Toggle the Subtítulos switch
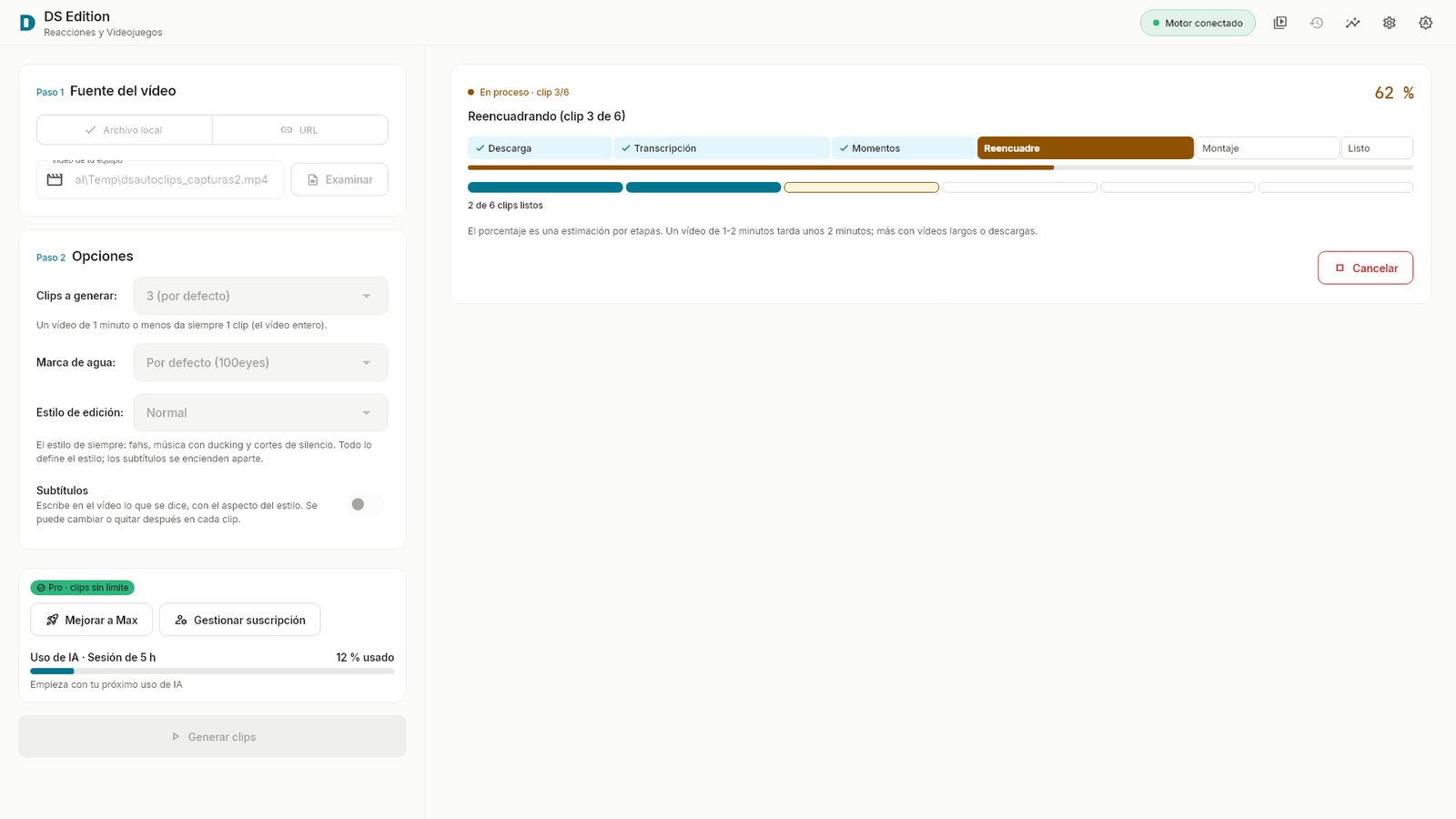This screenshot has height=819, width=1456. (366, 504)
